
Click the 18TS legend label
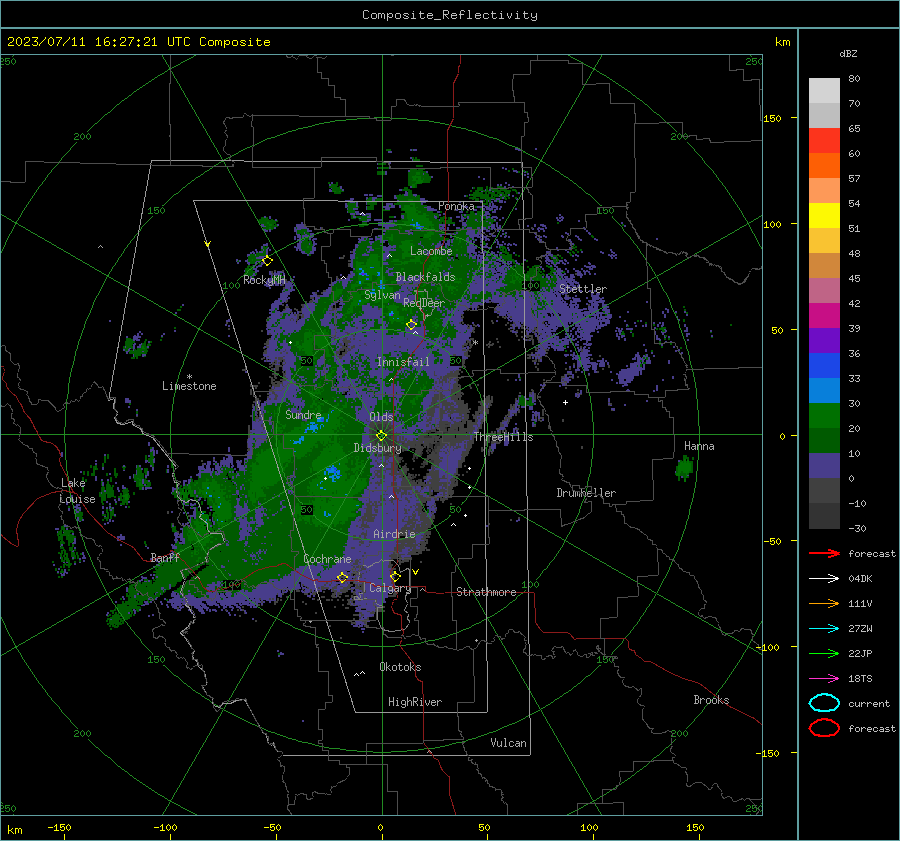[x=860, y=679]
